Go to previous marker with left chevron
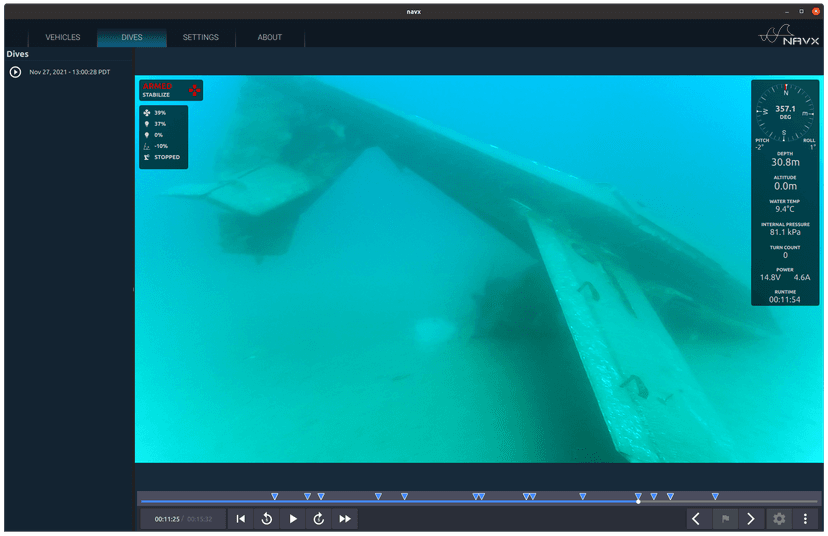 (697, 519)
